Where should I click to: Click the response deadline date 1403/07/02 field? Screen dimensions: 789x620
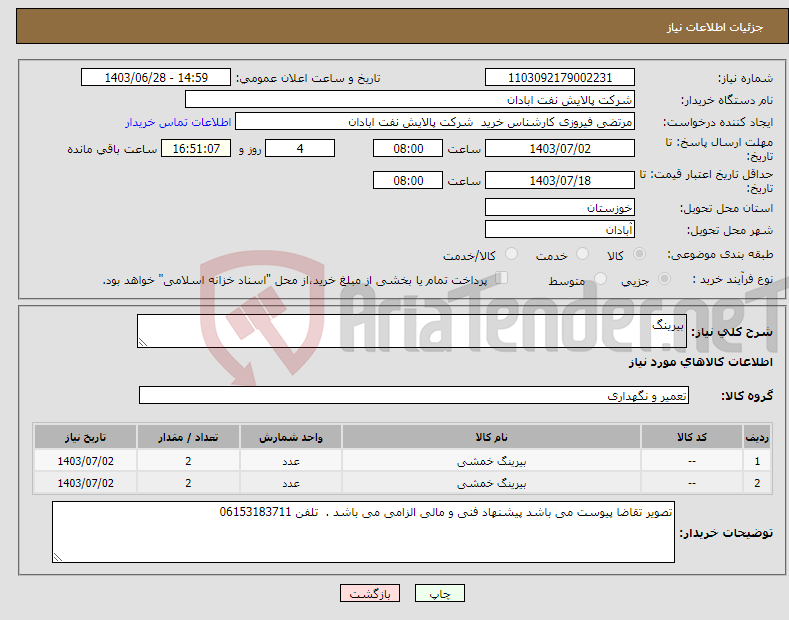click(560, 148)
